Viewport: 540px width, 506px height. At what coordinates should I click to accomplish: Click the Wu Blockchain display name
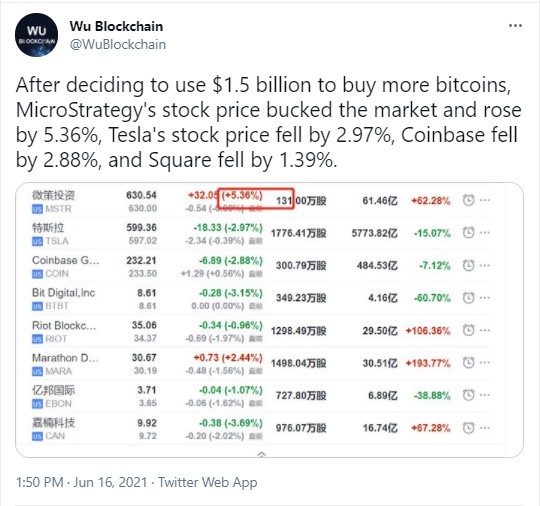116,26
